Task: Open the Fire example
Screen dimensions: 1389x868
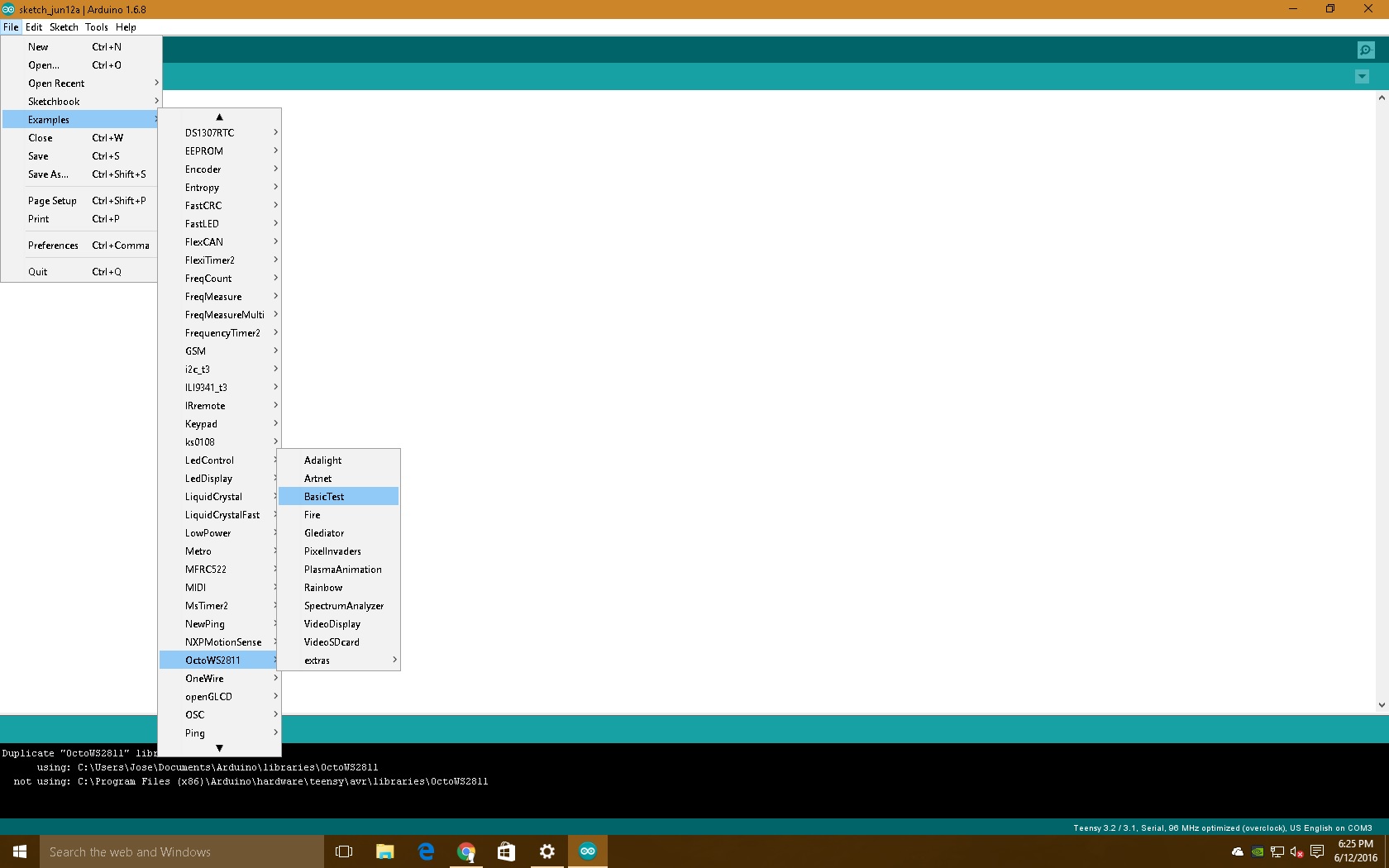Action: coord(339,515)
